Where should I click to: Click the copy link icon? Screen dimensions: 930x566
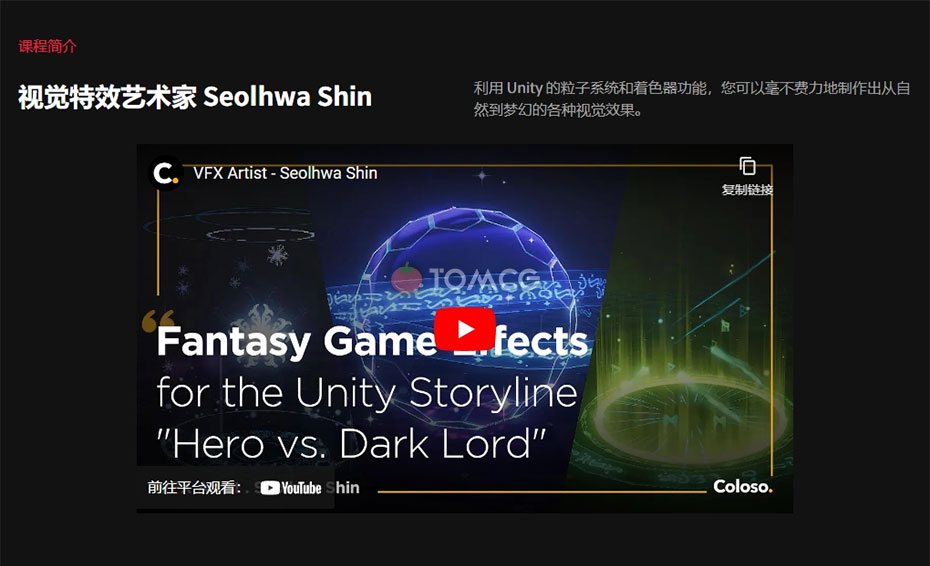point(747,166)
